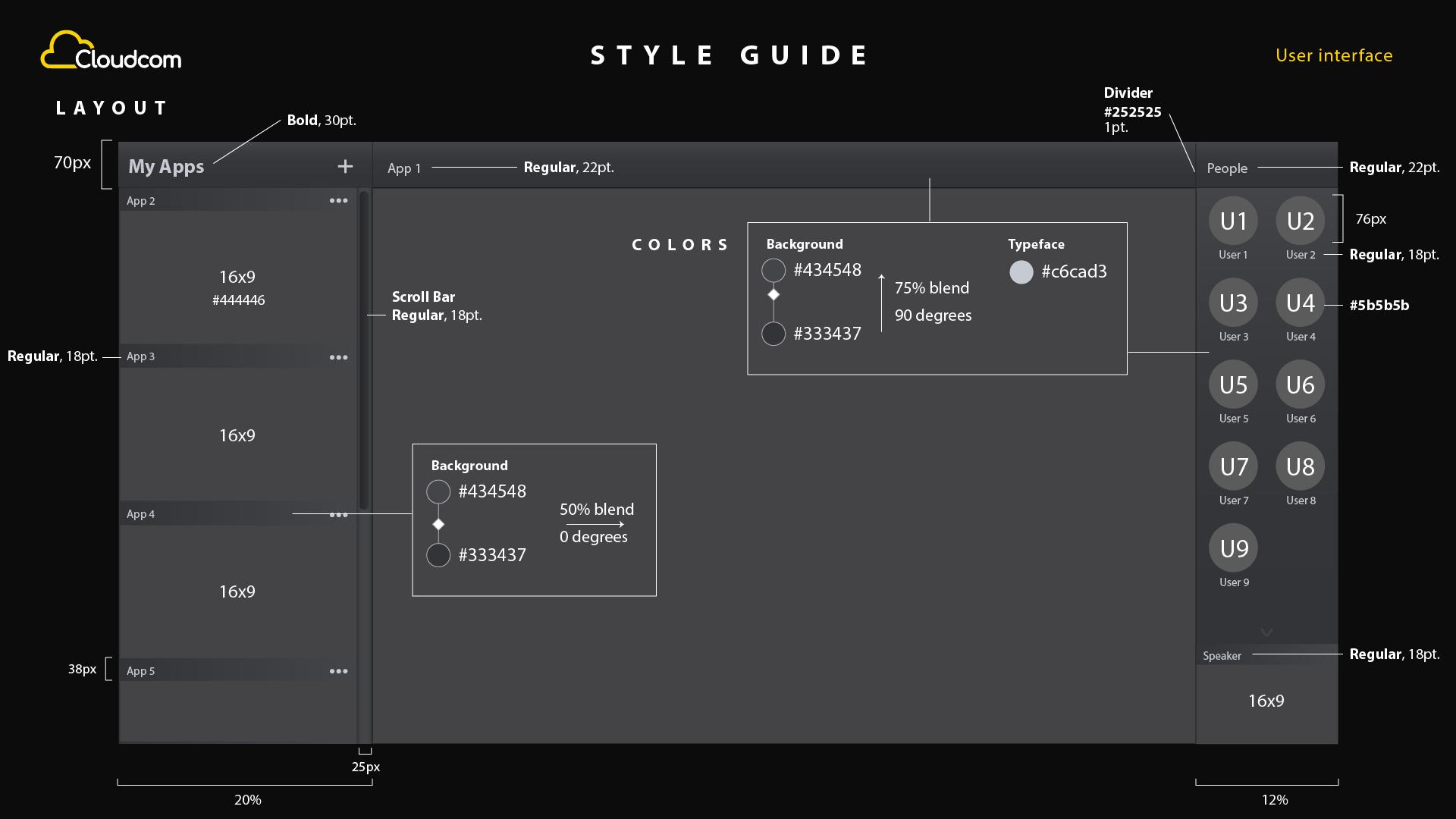This screenshot has width=1456, height=819.
Task: Click the #c6cad3 typeface color swatch
Action: pyautogui.click(x=1021, y=271)
